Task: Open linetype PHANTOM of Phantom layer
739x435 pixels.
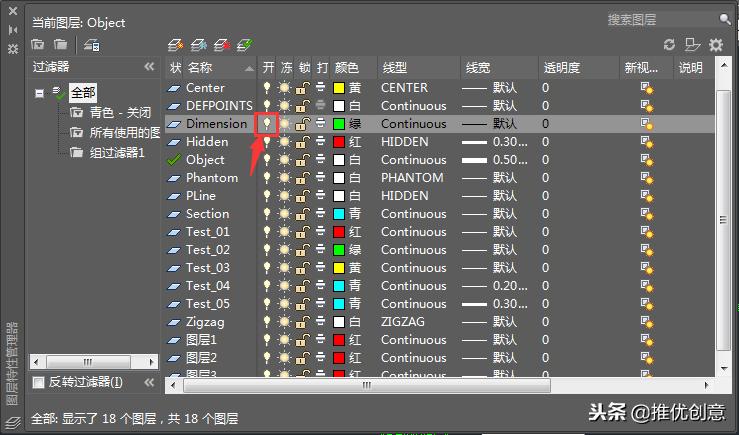Action: pos(412,178)
